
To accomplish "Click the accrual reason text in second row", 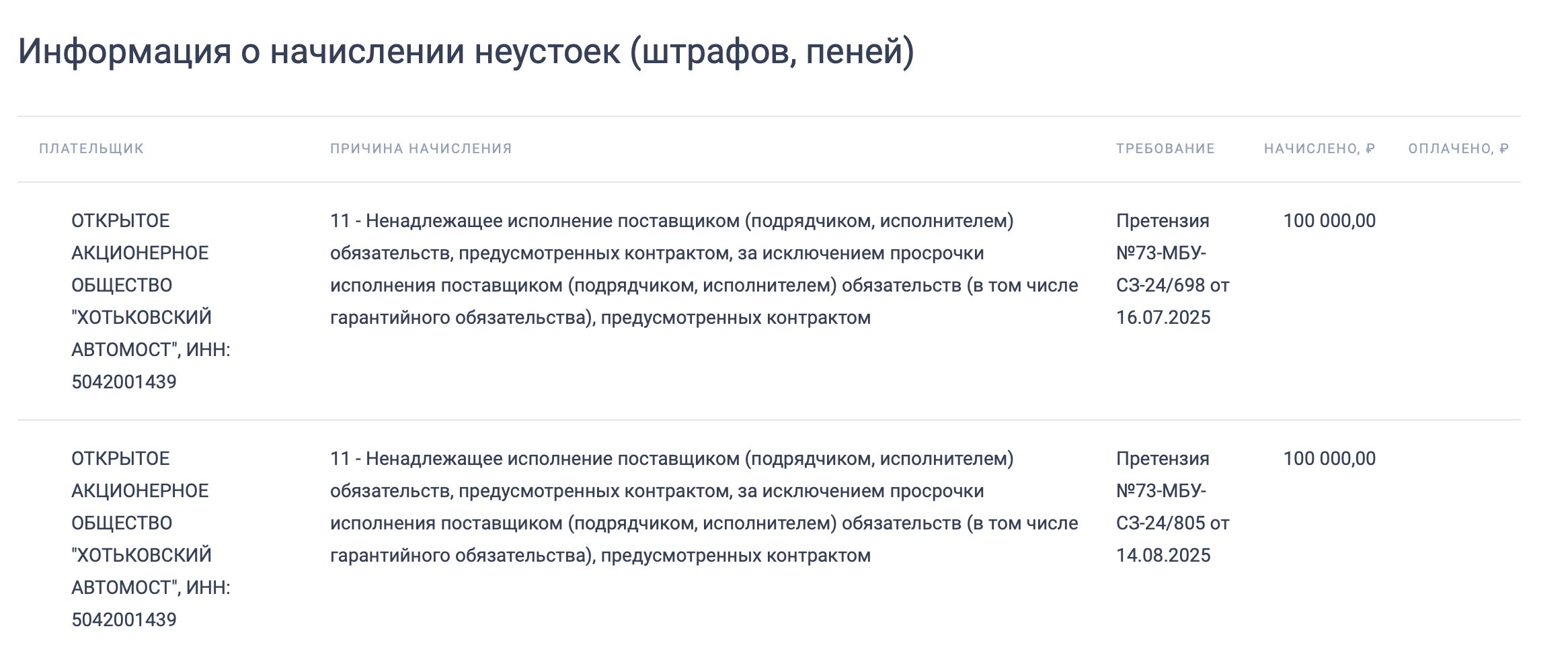I will tap(703, 507).
